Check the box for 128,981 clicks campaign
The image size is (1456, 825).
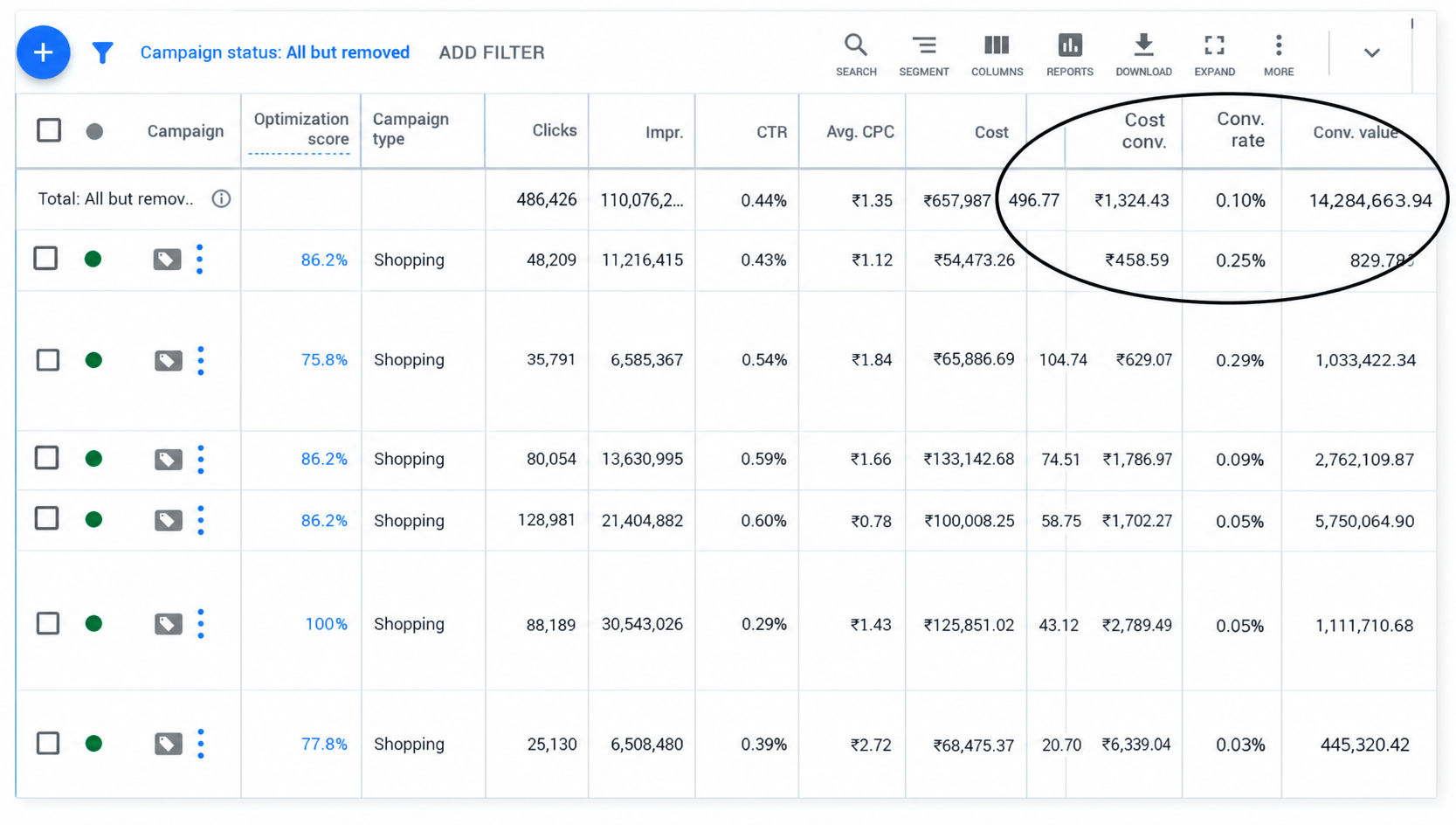[x=47, y=519]
